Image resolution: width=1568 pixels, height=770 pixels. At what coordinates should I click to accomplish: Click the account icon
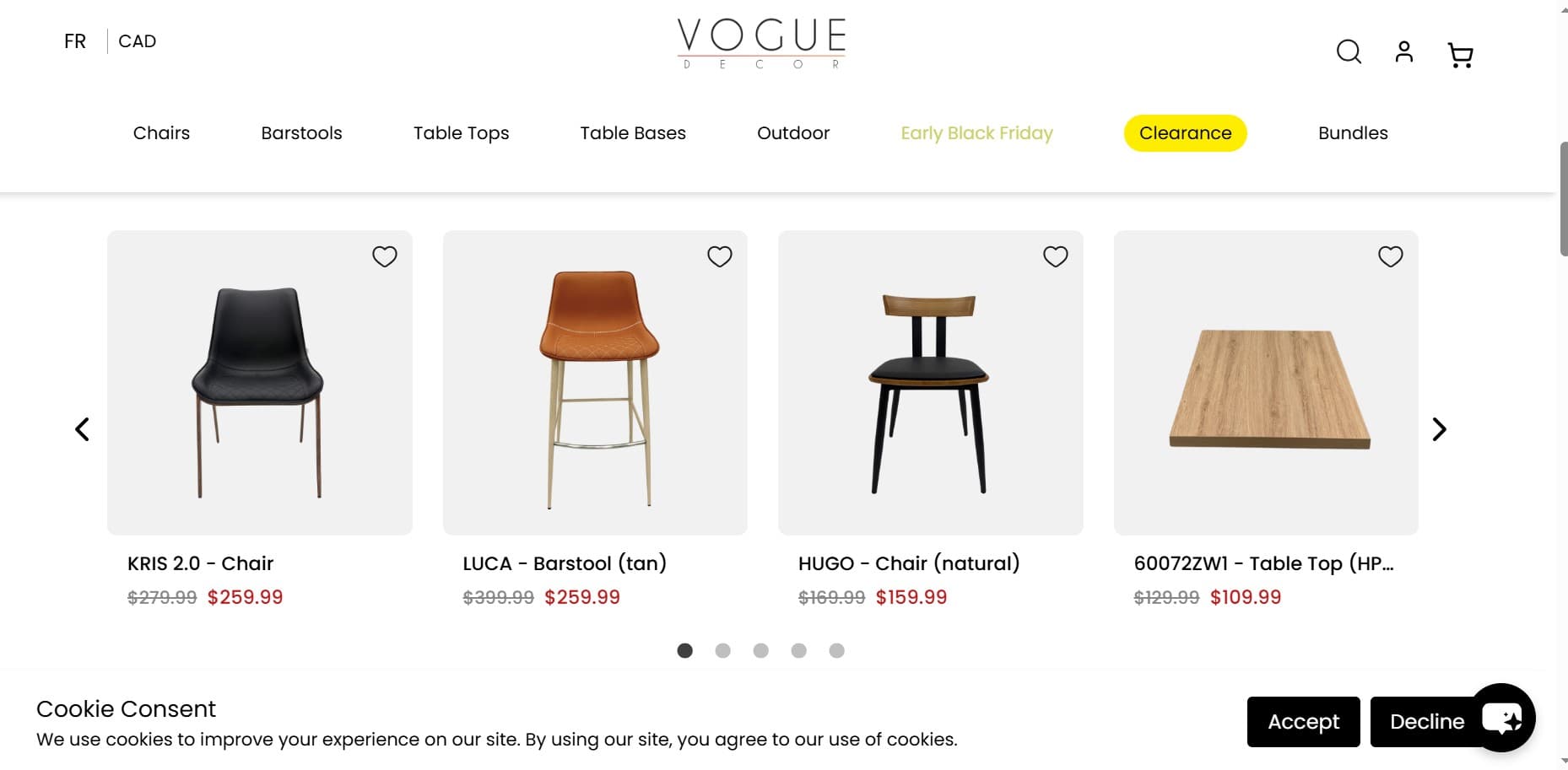click(1403, 52)
